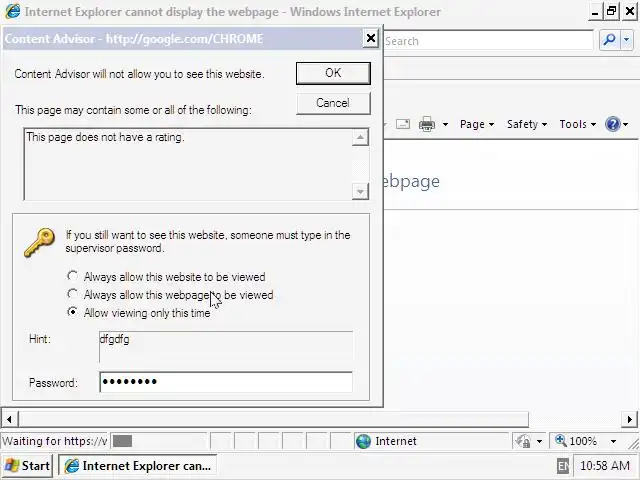
Task: Open the Windows Start menu
Action: pyautogui.click(x=27, y=466)
